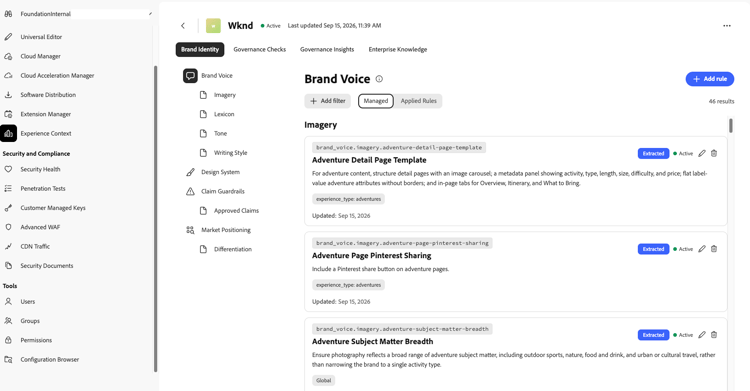Click the Wknd brand logo thumbnail
The image size is (750, 391).
point(213,26)
